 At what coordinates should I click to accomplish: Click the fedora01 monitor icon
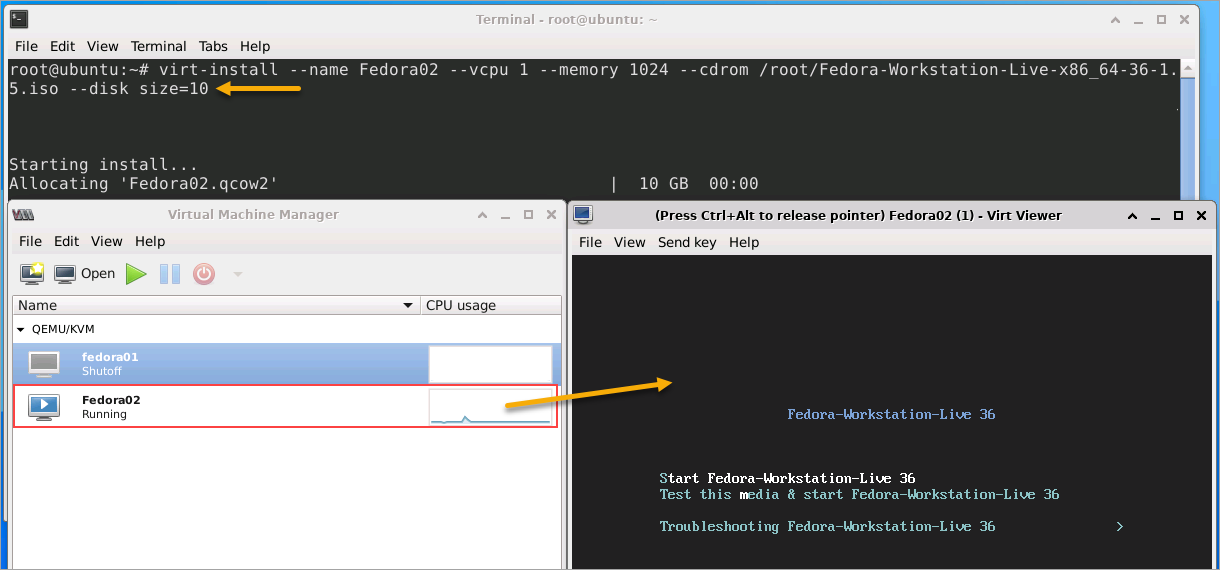(43, 364)
